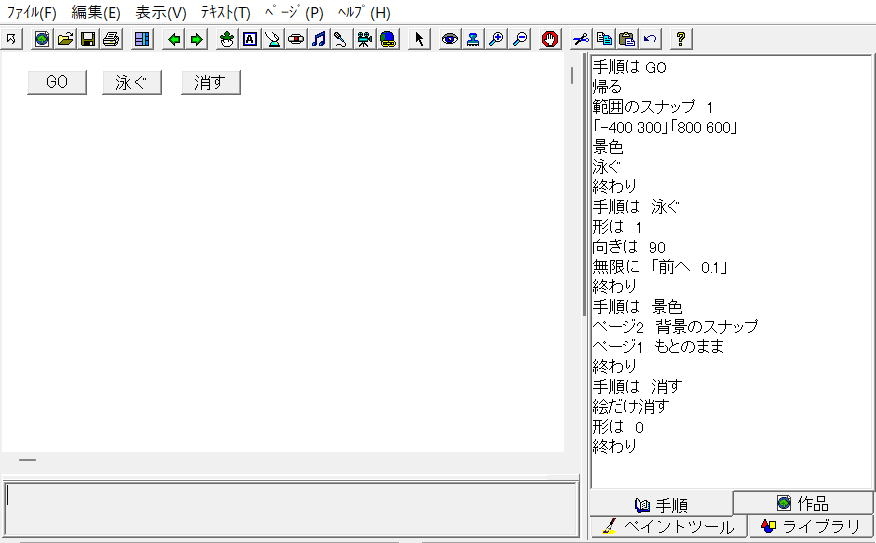Paste using the clipboard icon
The height and width of the screenshot is (543, 876).
(627, 39)
